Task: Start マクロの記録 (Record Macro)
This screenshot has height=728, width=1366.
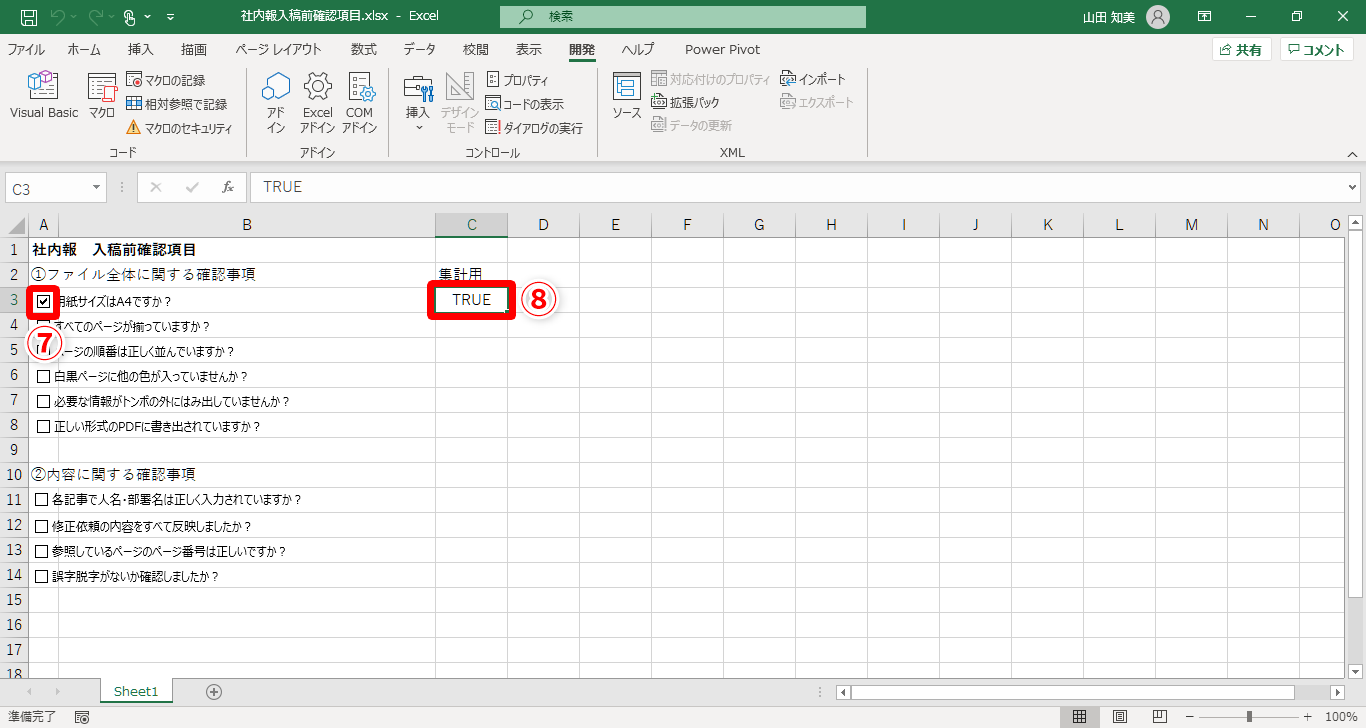Action: (166, 80)
